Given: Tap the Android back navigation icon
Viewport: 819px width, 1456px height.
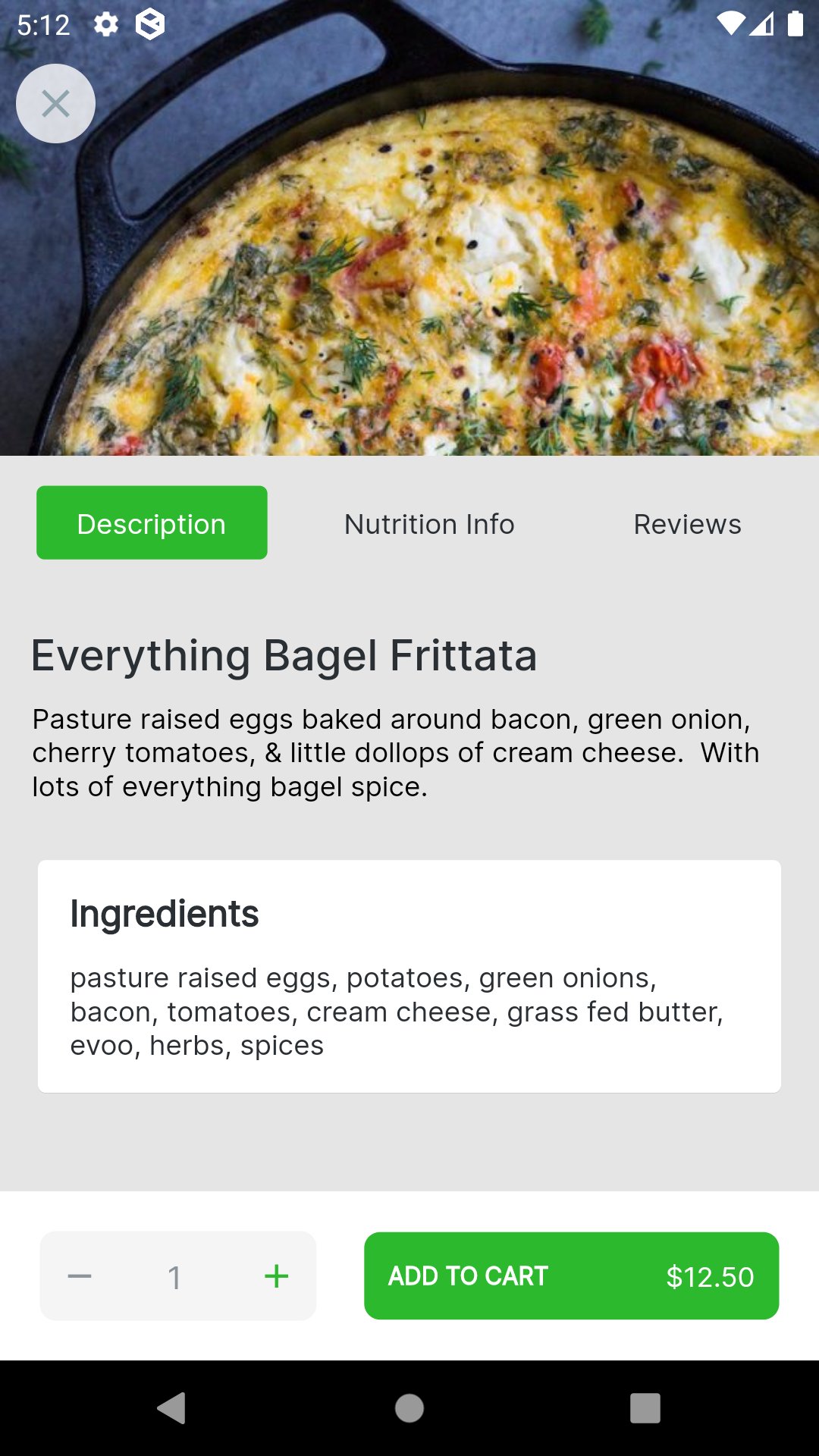Looking at the screenshot, I should click(x=172, y=1408).
